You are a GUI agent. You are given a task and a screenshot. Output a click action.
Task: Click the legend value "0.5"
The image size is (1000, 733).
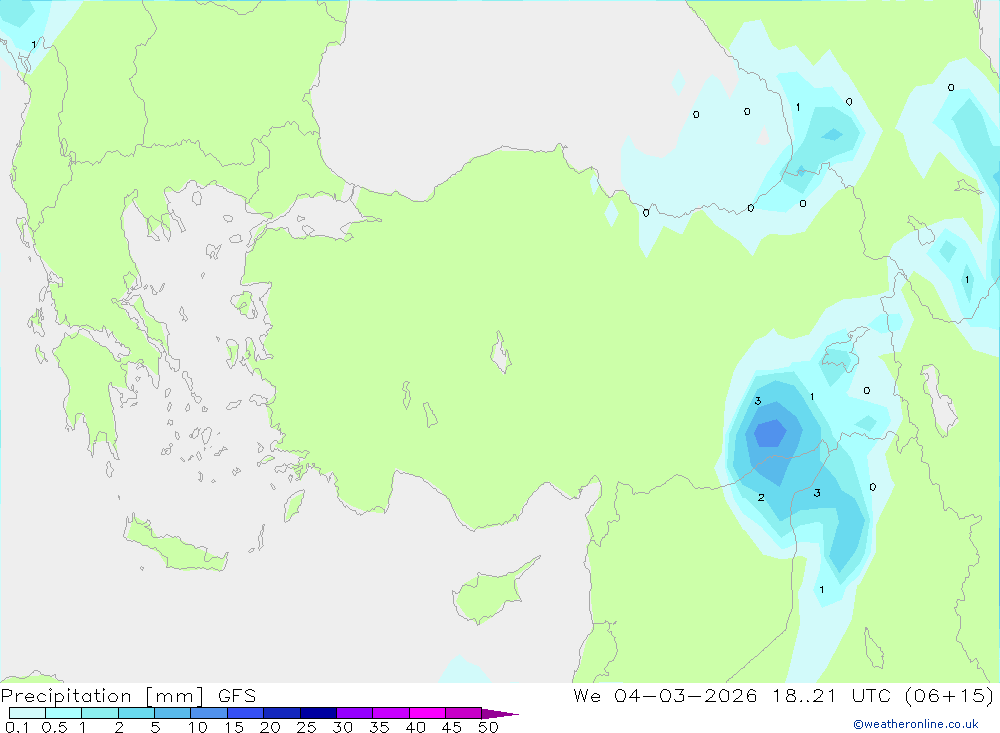[54, 727]
